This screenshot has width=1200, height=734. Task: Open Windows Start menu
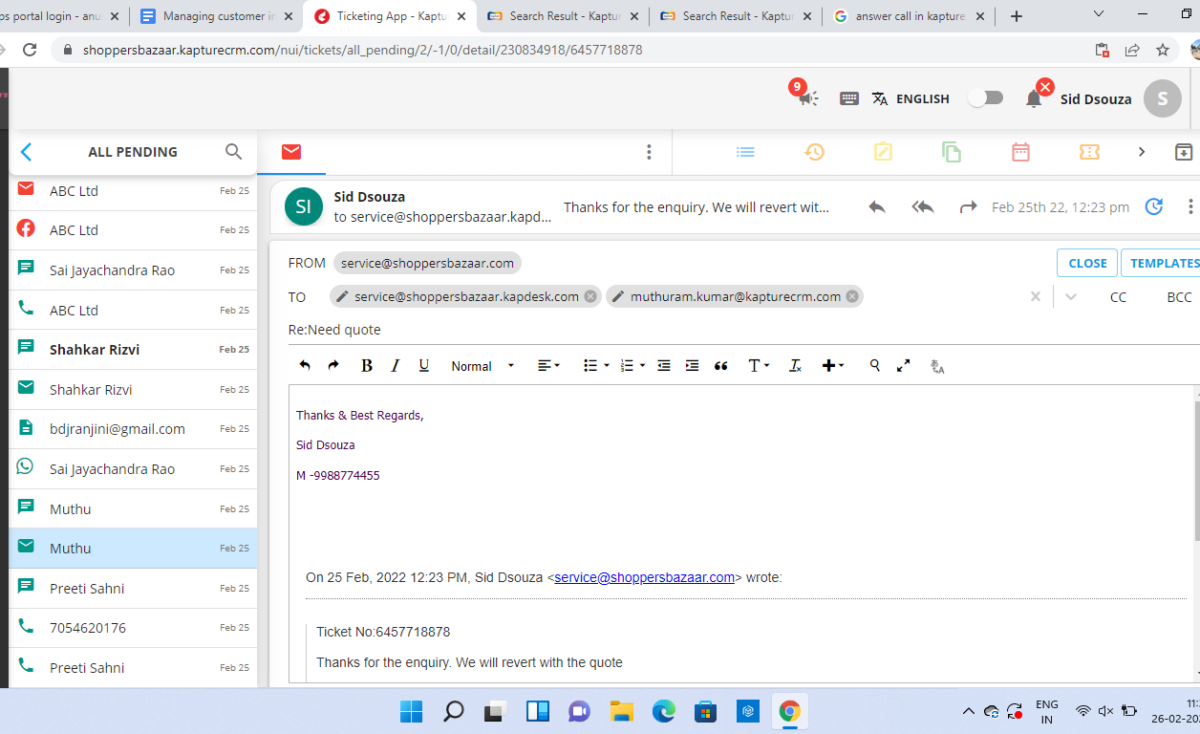pyautogui.click(x=411, y=711)
